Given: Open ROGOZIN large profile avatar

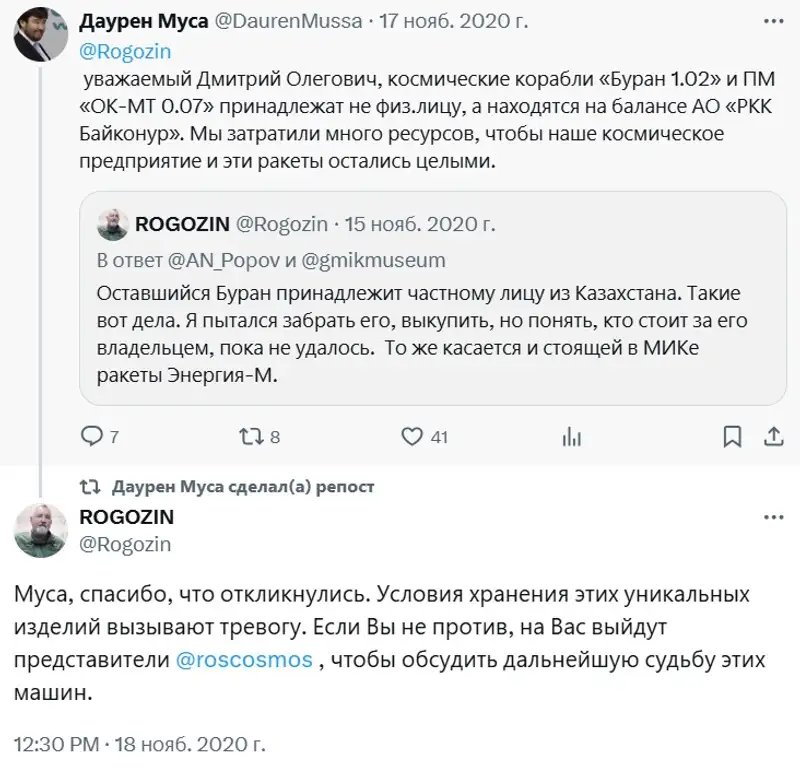Looking at the screenshot, I should click(x=40, y=531).
